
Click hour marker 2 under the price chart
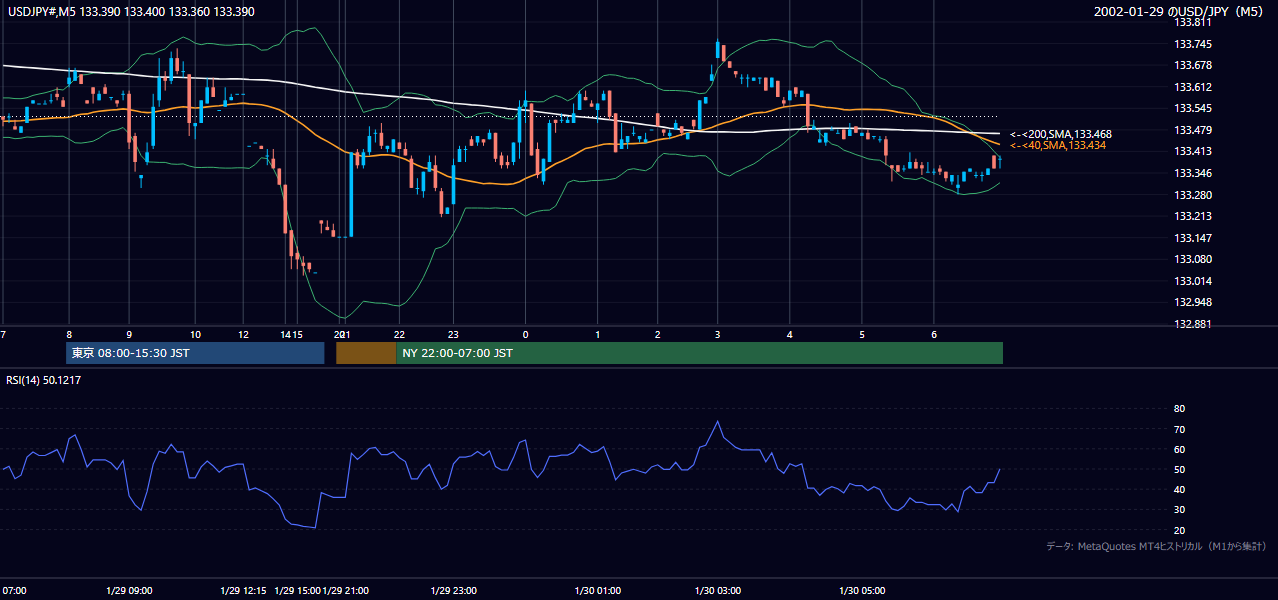pos(657,334)
